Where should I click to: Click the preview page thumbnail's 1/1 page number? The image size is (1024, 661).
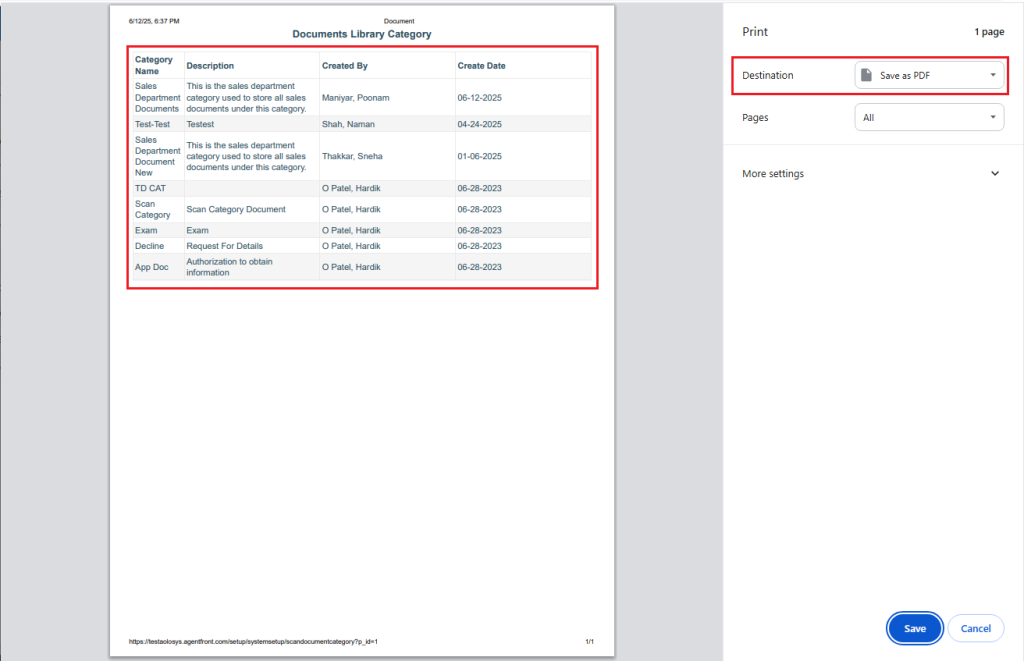pyautogui.click(x=589, y=641)
